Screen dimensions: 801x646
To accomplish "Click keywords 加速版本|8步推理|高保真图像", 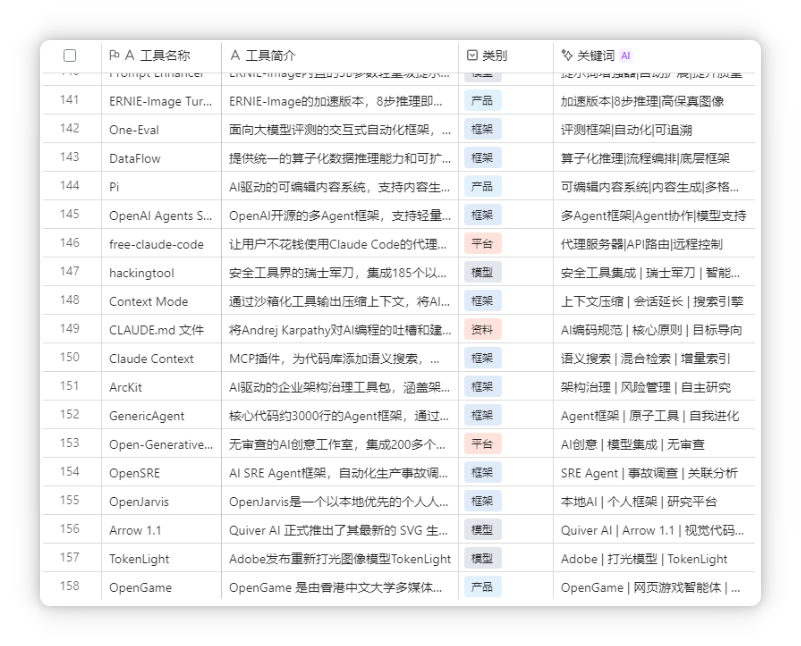I will click(642, 101).
